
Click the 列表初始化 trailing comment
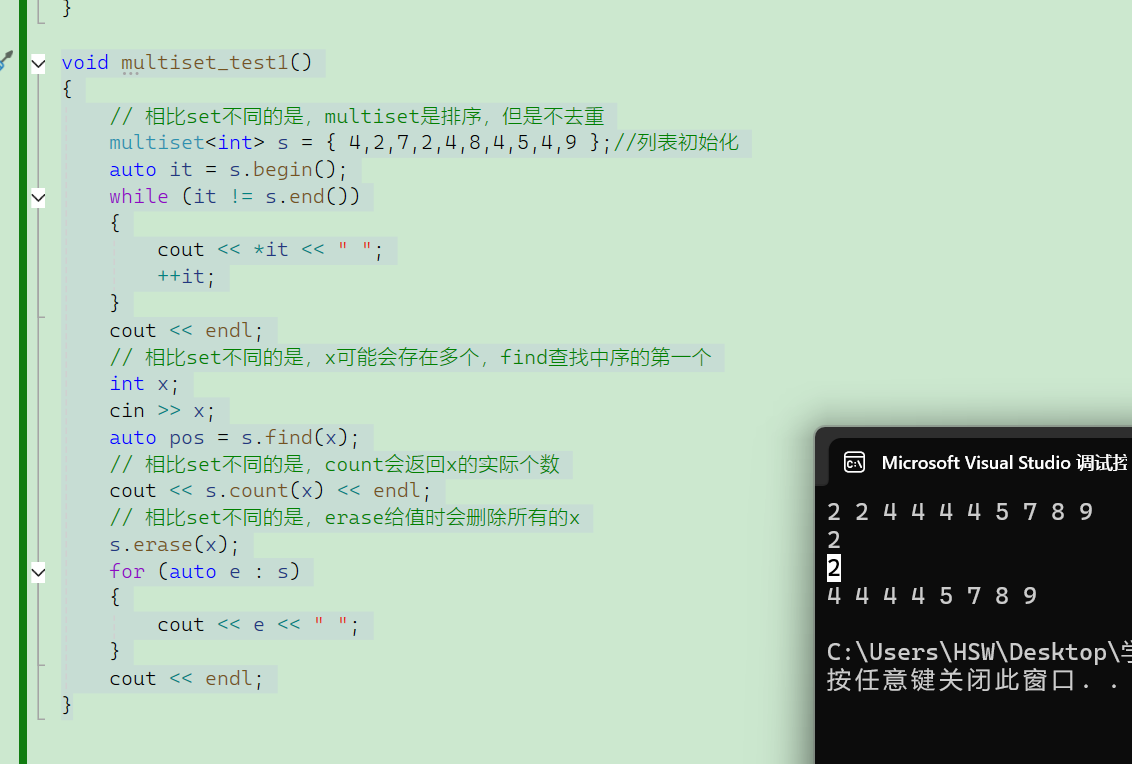tap(676, 142)
